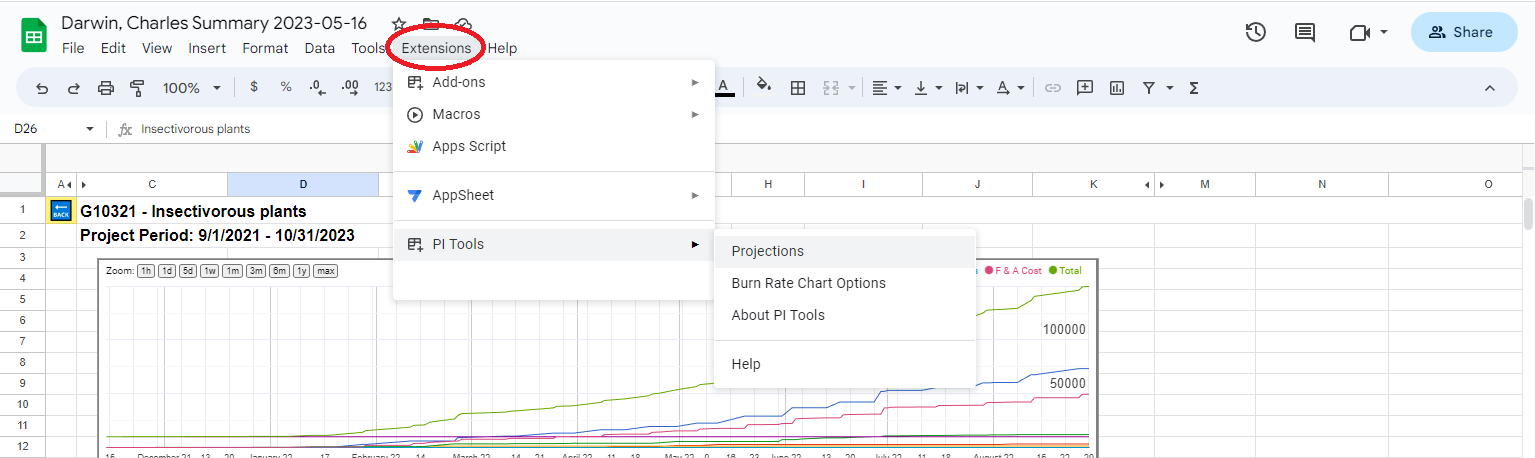Select Projections from PI Tools submenu
1535x458 pixels.
(x=768, y=251)
